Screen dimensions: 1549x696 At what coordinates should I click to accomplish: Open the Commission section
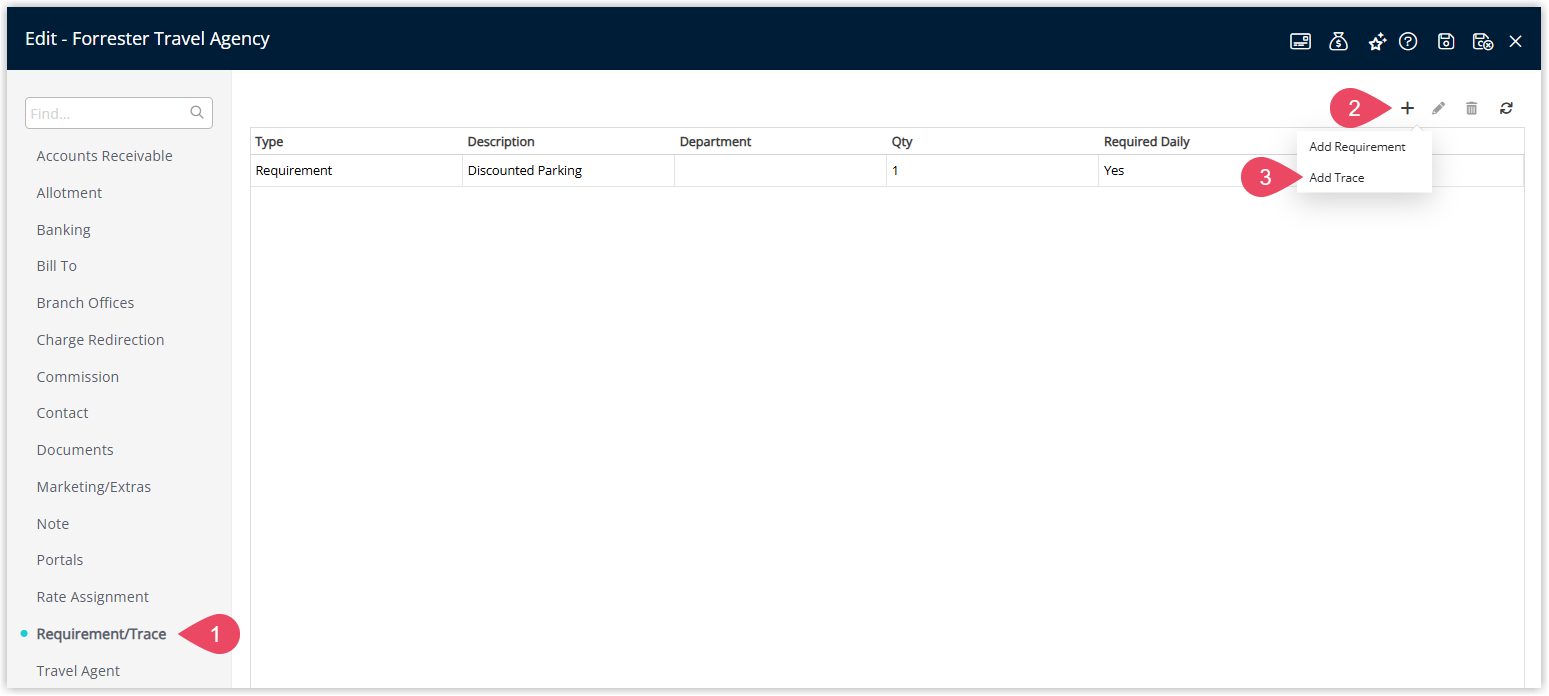pos(77,377)
